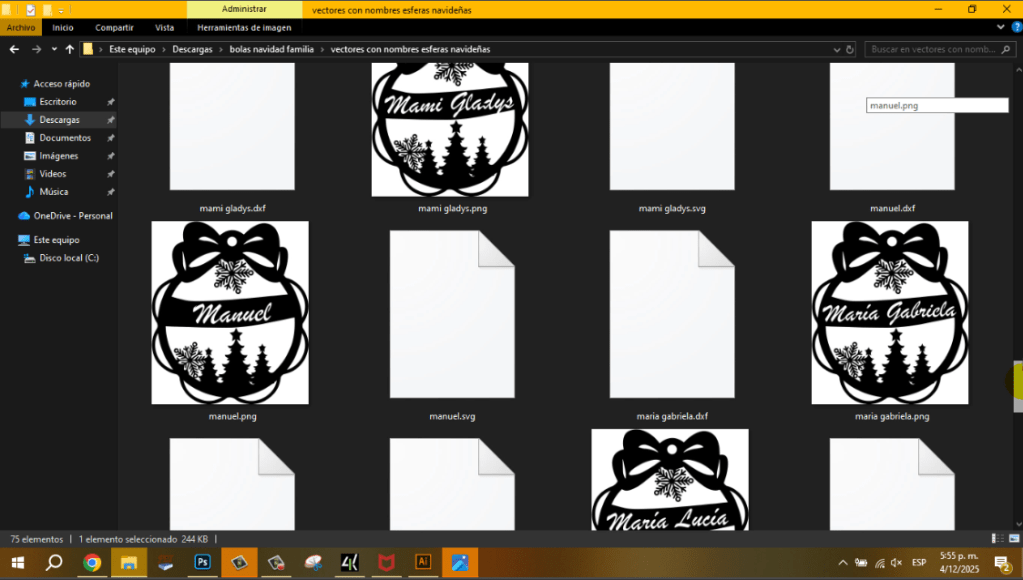Select the maria gabriela.png thumbnail
The height and width of the screenshot is (580, 1023).
[890, 312]
